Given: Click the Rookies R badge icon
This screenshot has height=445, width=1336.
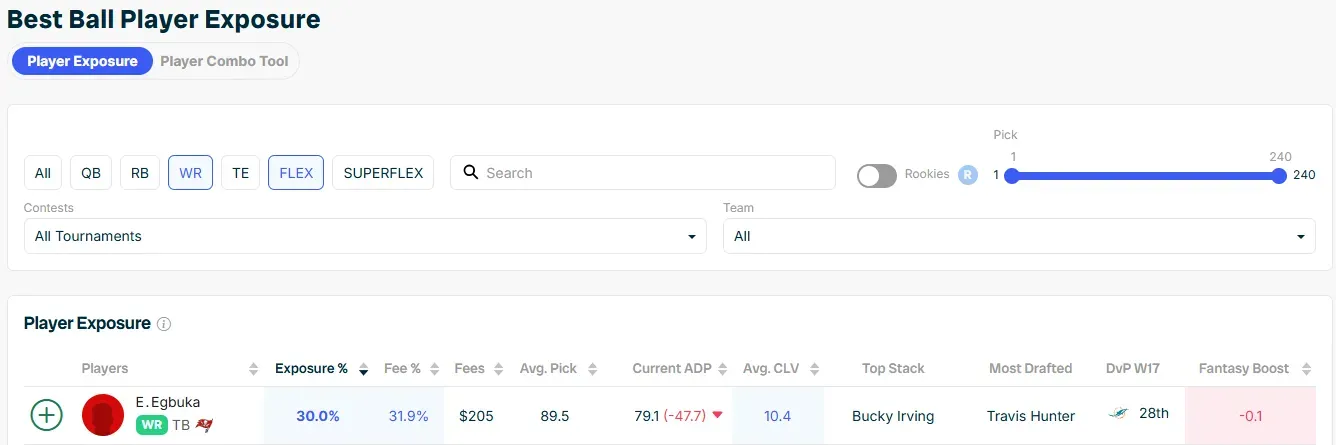Looking at the screenshot, I should 967,174.
